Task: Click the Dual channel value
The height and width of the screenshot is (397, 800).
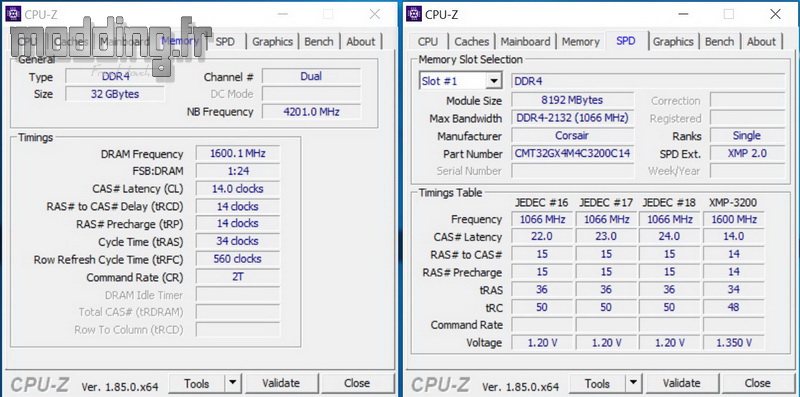Action: pos(311,77)
